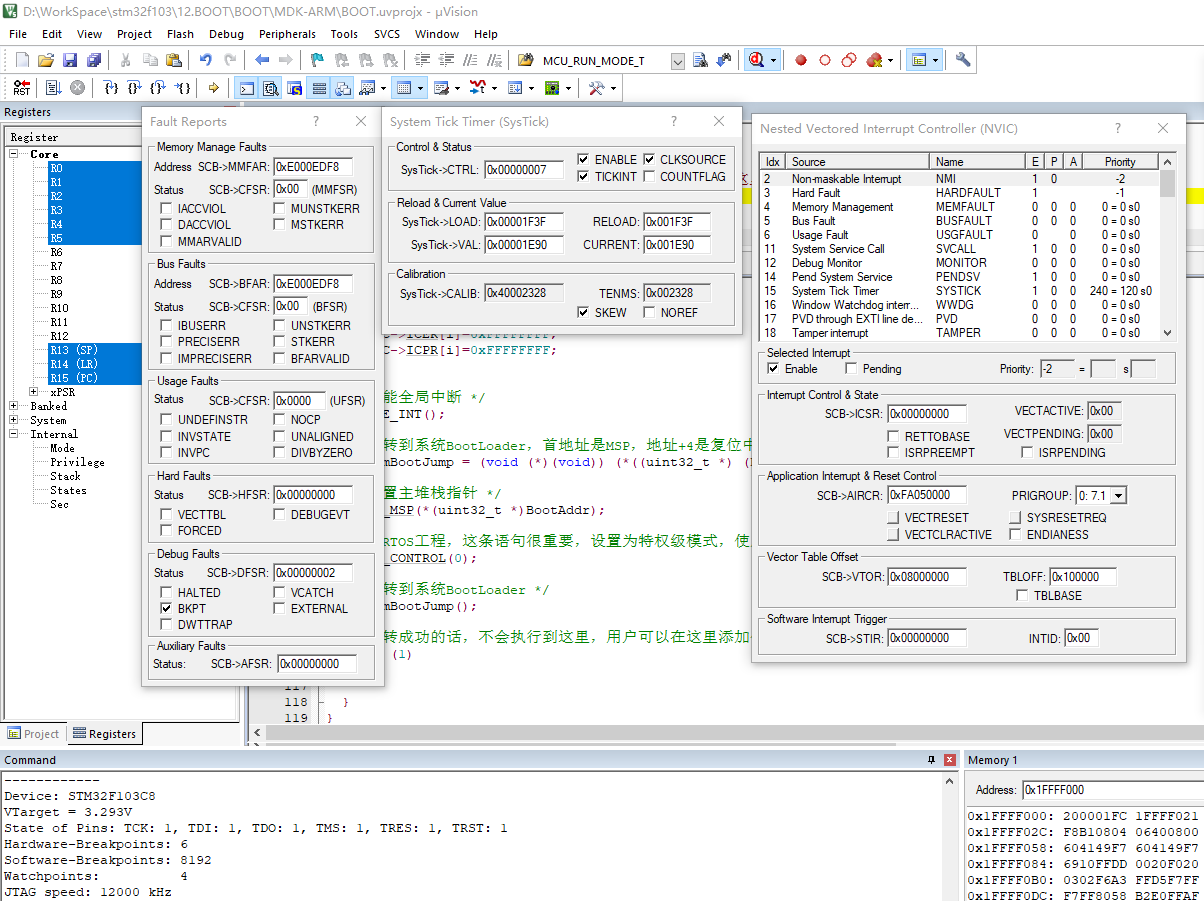Toggle the CLKSOURCE checkbox
The height and width of the screenshot is (901, 1204).
pos(650,159)
